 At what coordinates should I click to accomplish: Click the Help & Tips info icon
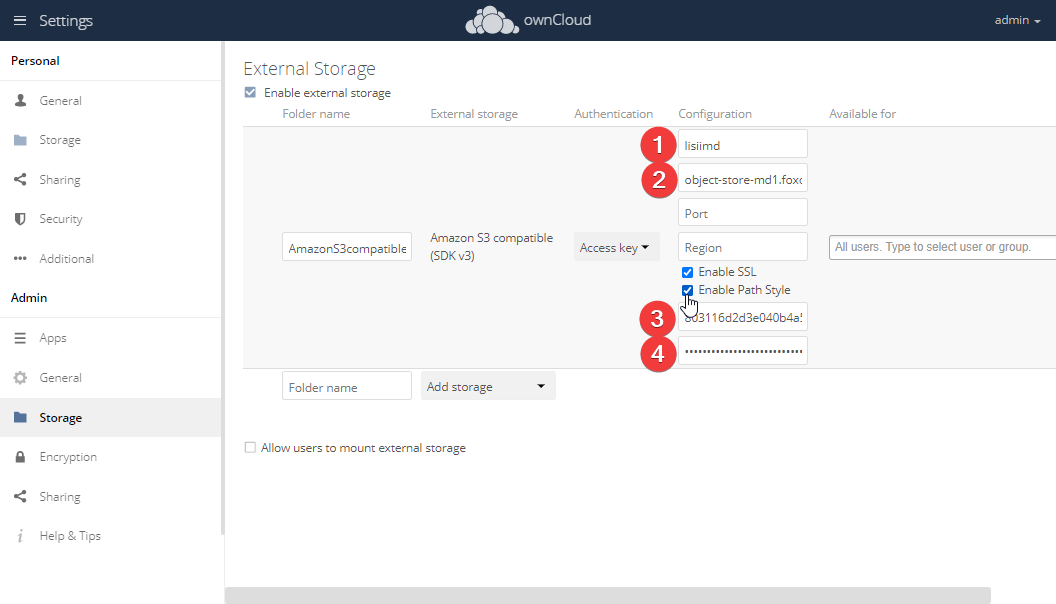click(20, 536)
